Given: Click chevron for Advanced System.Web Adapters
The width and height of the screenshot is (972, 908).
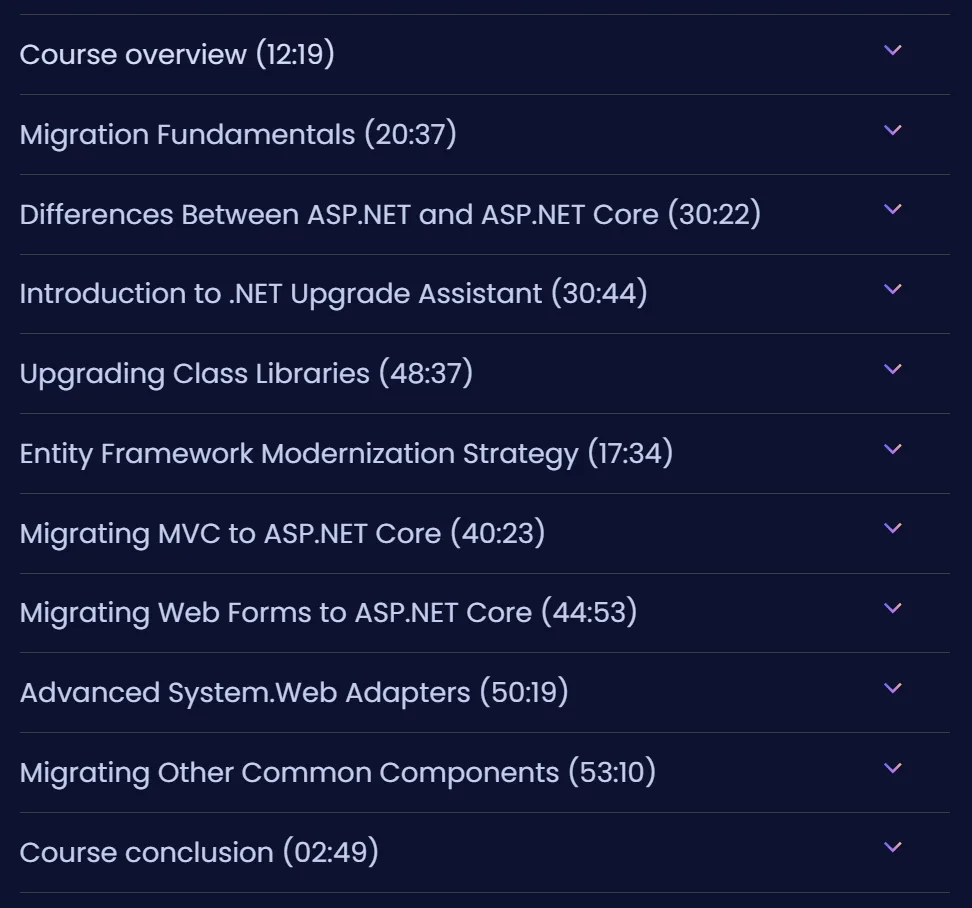Looking at the screenshot, I should [x=892, y=689].
